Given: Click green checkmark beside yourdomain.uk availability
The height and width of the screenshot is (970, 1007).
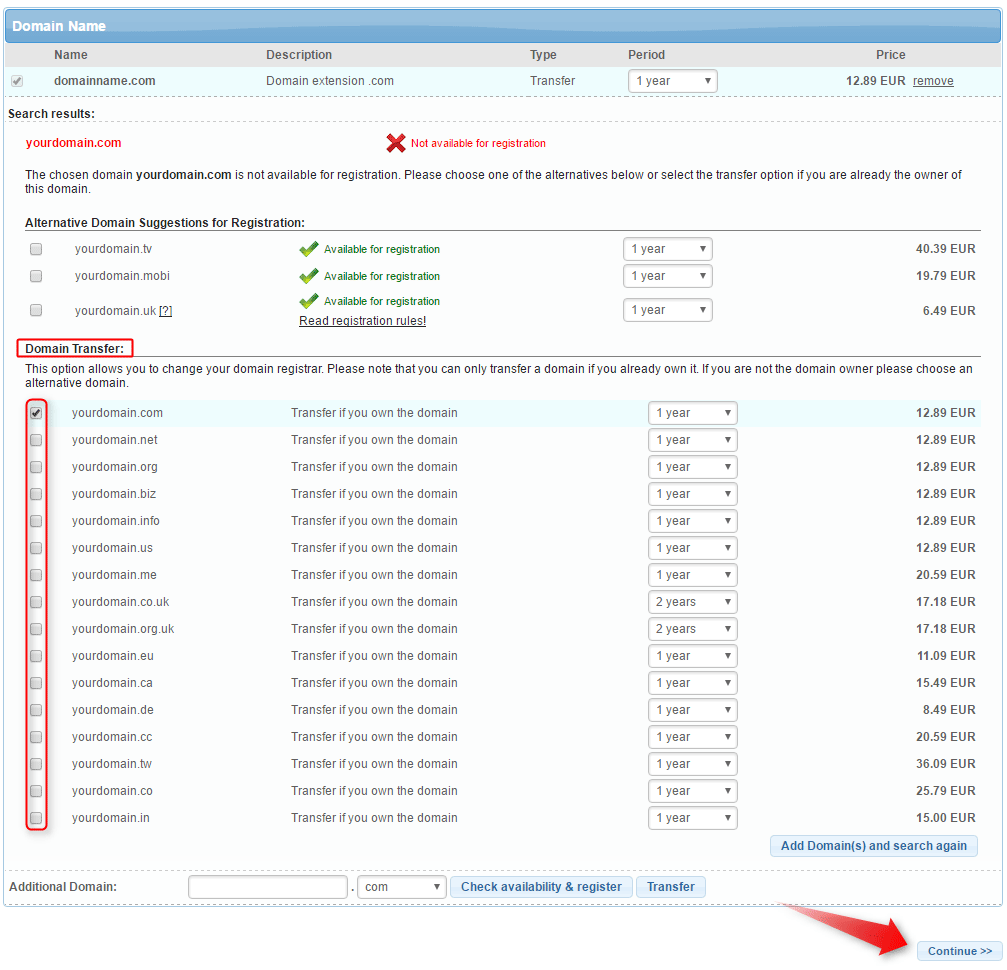Looking at the screenshot, I should point(309,301).
